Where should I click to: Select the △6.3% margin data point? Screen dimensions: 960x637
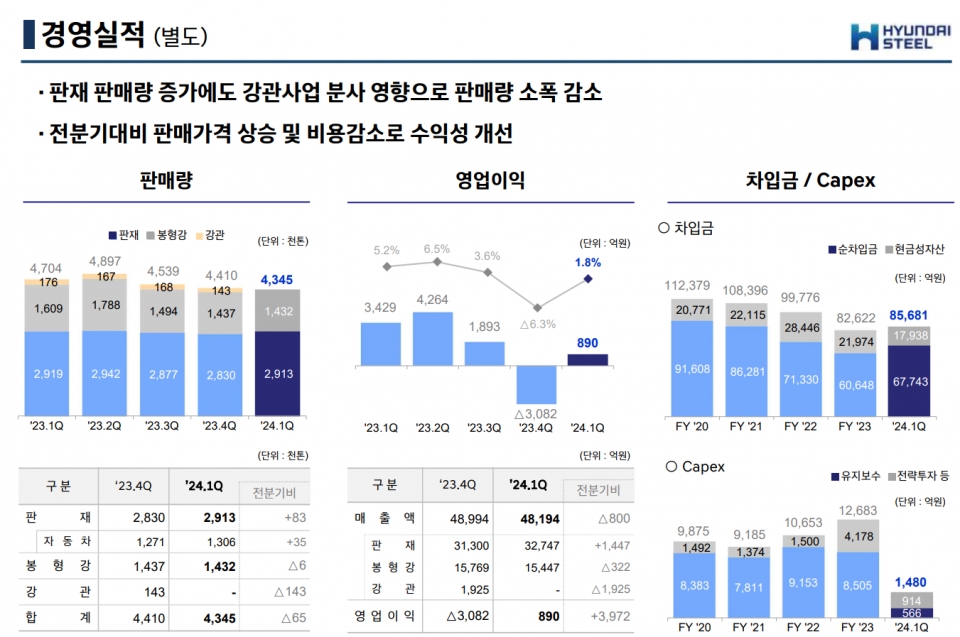click(538, 308)
